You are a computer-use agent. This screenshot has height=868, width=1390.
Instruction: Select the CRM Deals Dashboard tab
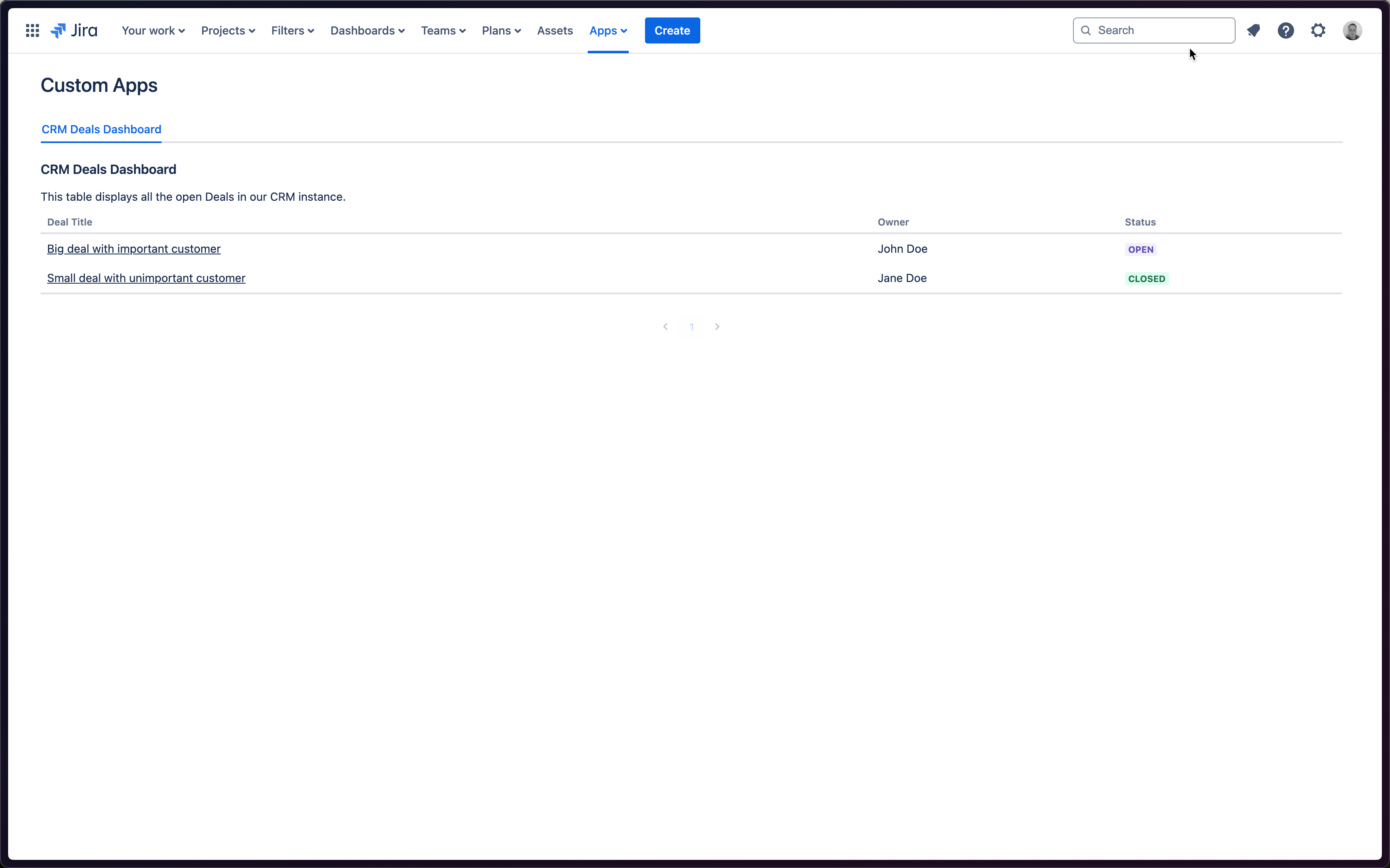(101, 129)
